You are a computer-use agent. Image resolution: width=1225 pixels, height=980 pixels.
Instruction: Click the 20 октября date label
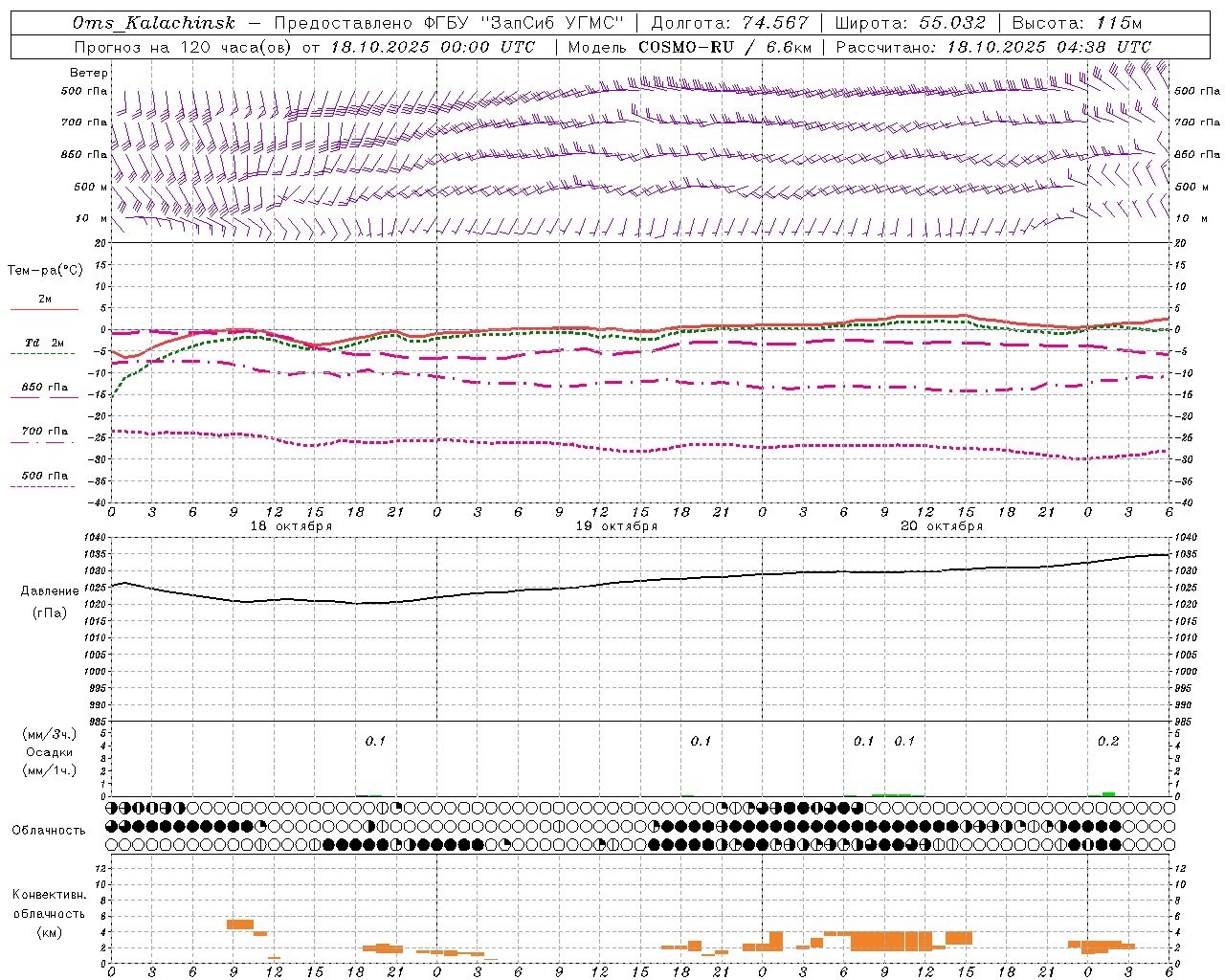click(942, 526)
